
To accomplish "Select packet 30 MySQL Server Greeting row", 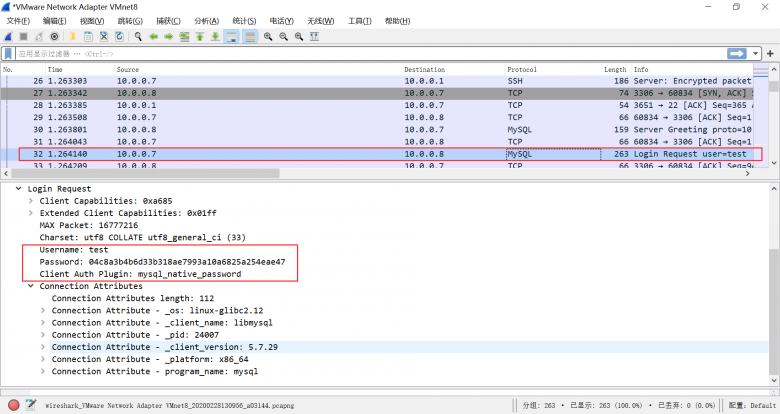I will pos(377,129).
